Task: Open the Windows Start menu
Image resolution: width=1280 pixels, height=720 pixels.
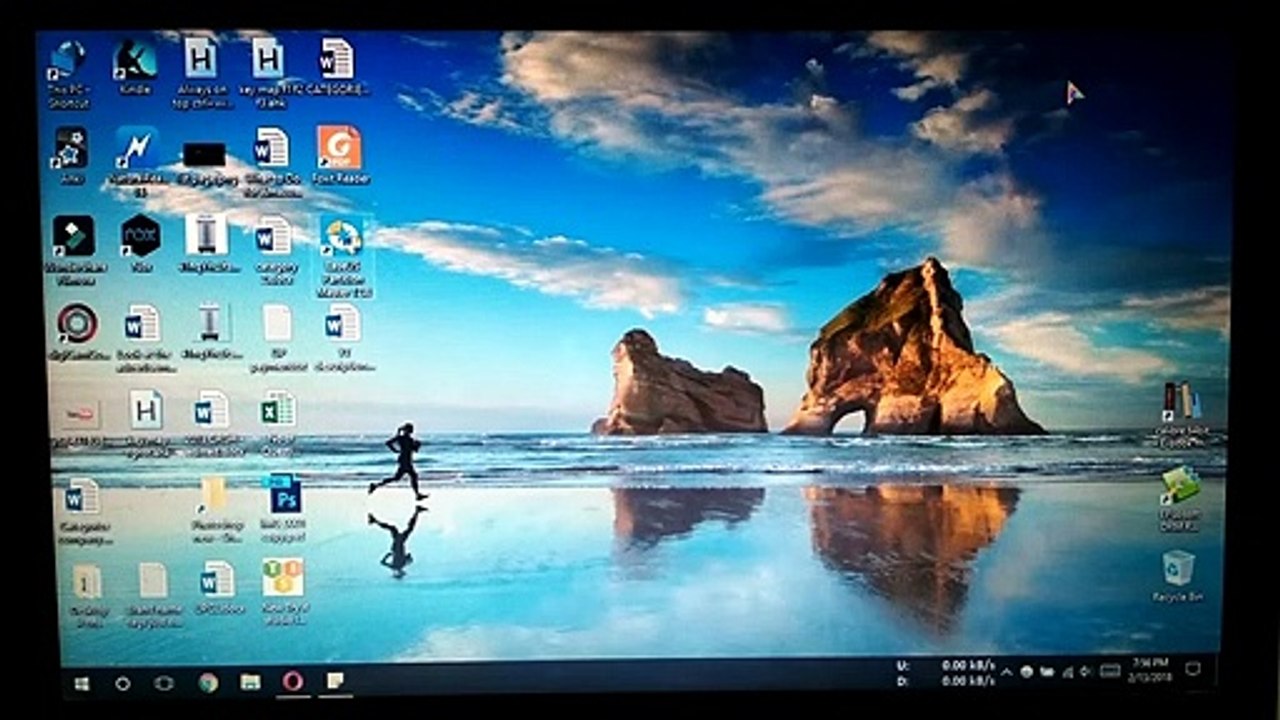Action: click(x=82, y=684)
